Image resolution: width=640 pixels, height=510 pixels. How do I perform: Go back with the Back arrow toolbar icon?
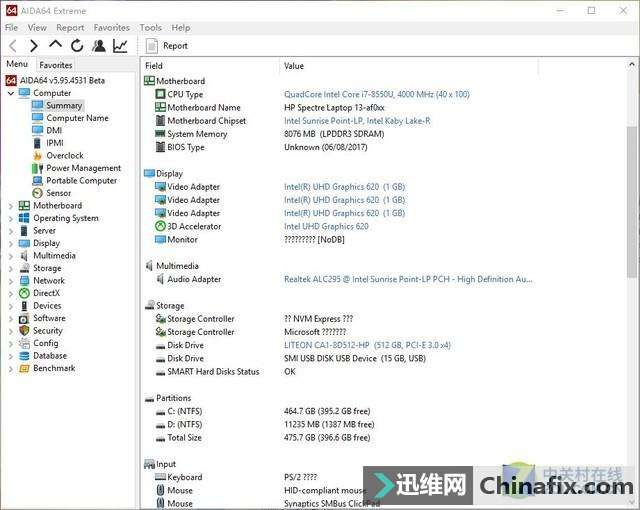13,46
